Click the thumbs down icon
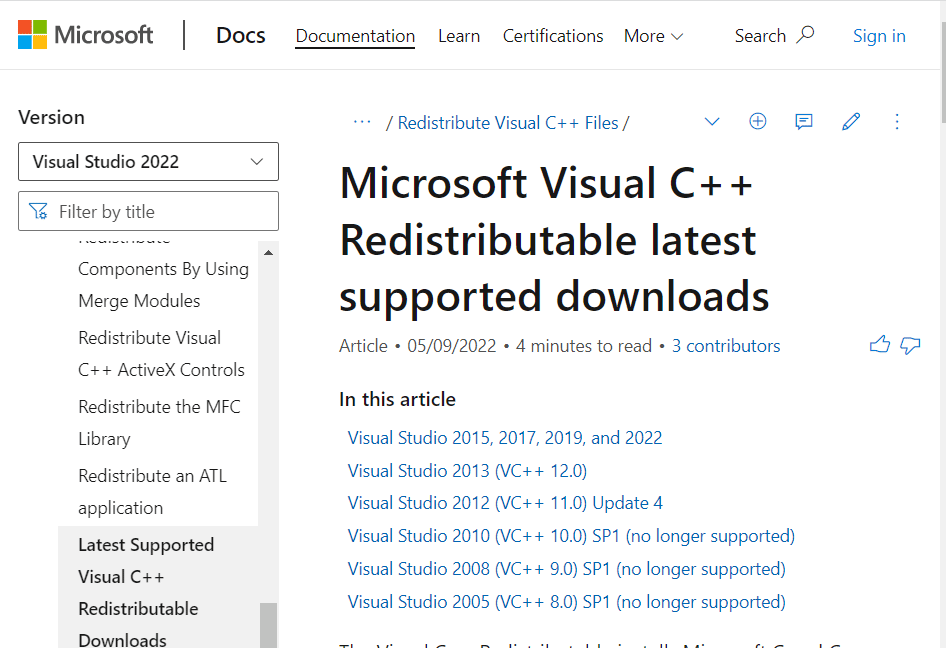 (910, 345)
